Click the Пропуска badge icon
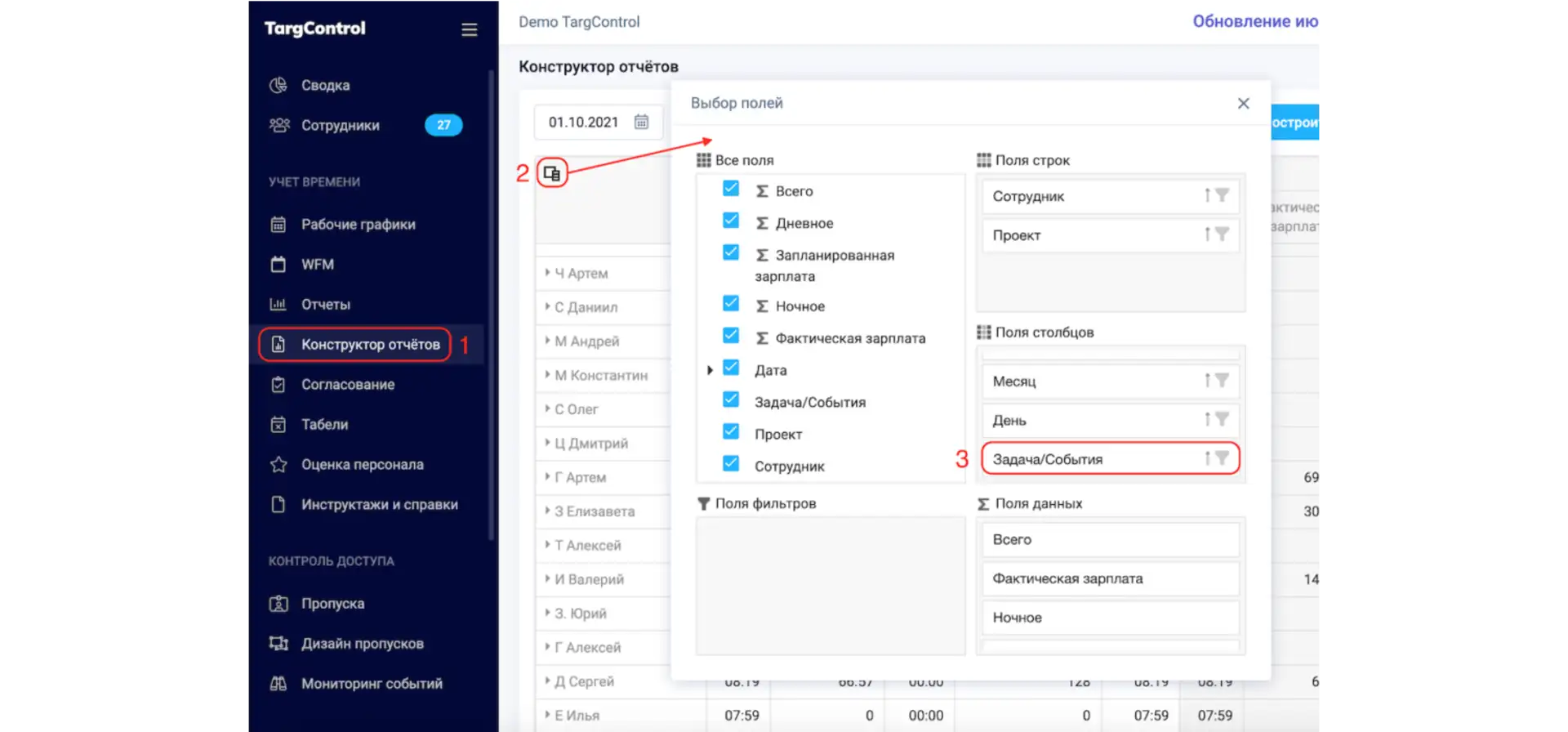The width and height of the screenshot is (1568, 732). pyautogui.click(x=278, y=604)
